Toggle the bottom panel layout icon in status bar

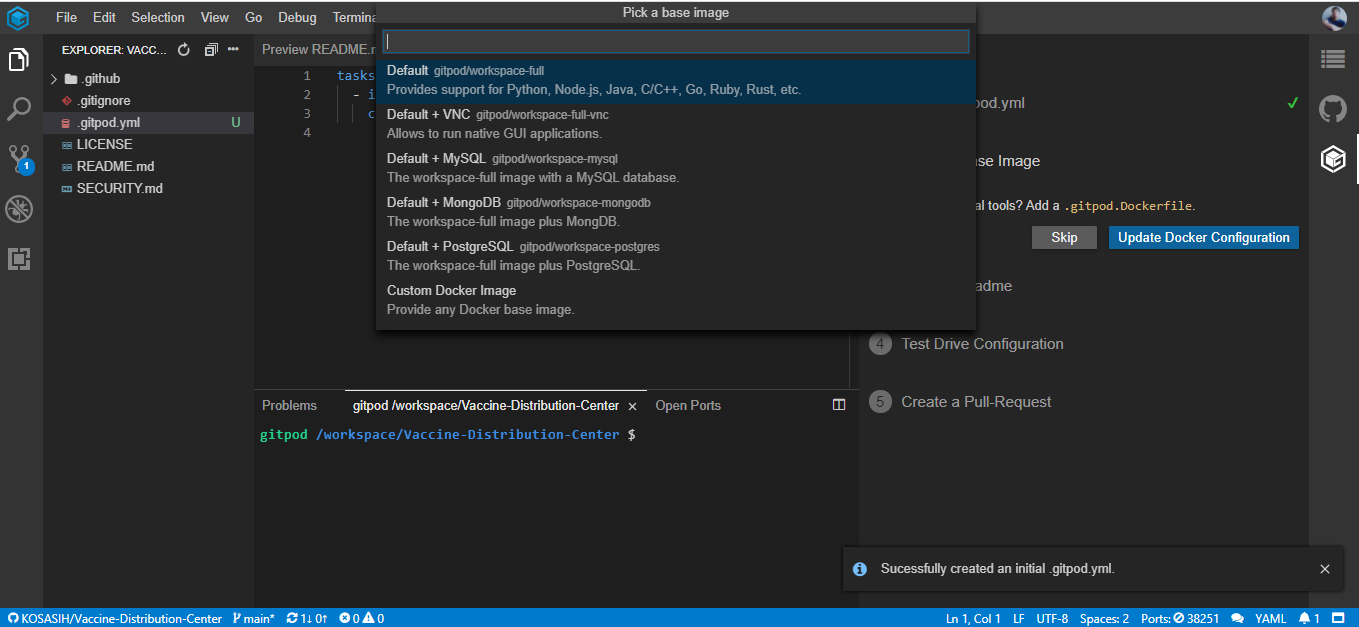click(x=1338, y=618)
